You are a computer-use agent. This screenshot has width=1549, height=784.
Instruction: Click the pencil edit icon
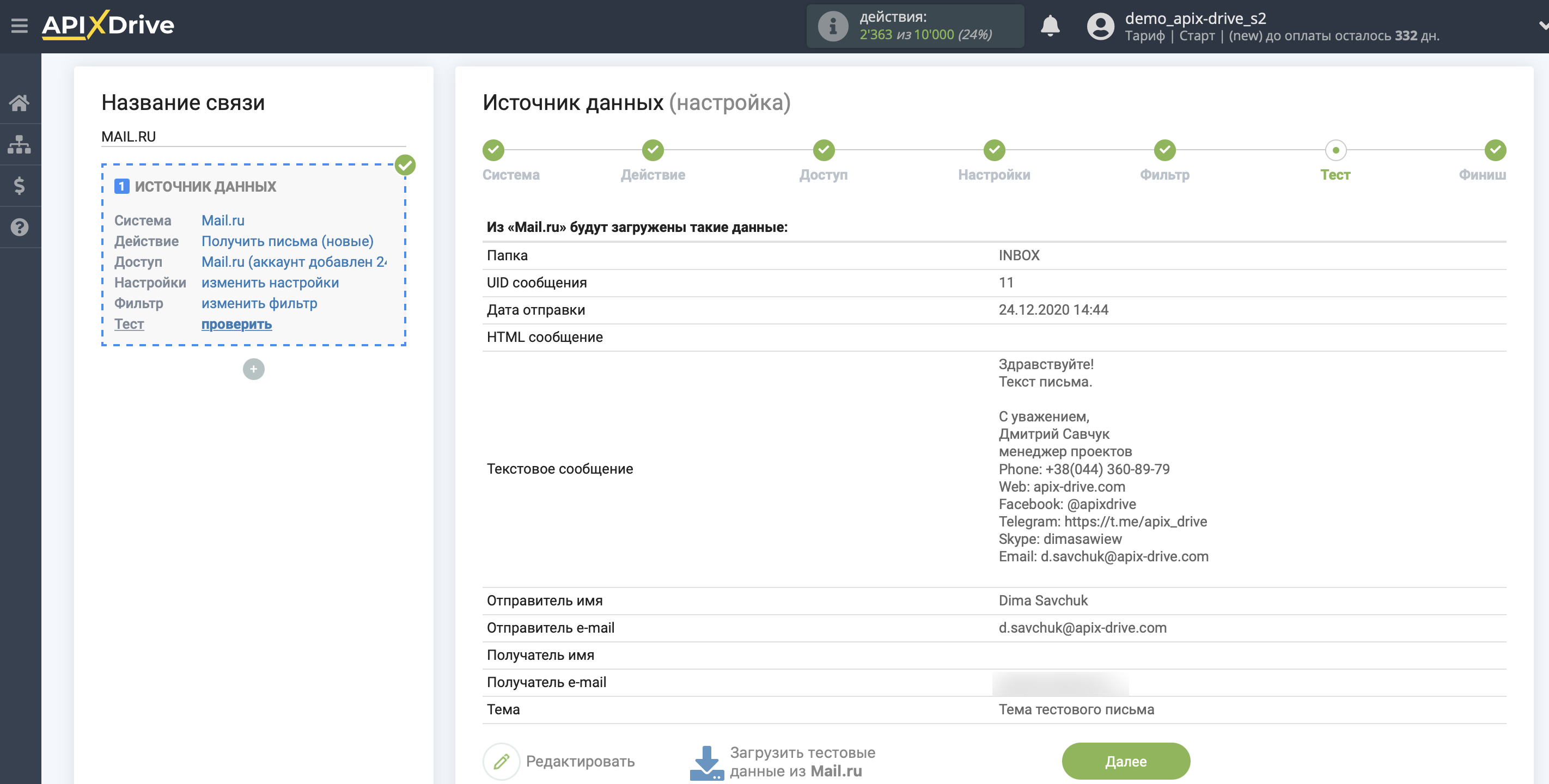[x=502, y=761]
